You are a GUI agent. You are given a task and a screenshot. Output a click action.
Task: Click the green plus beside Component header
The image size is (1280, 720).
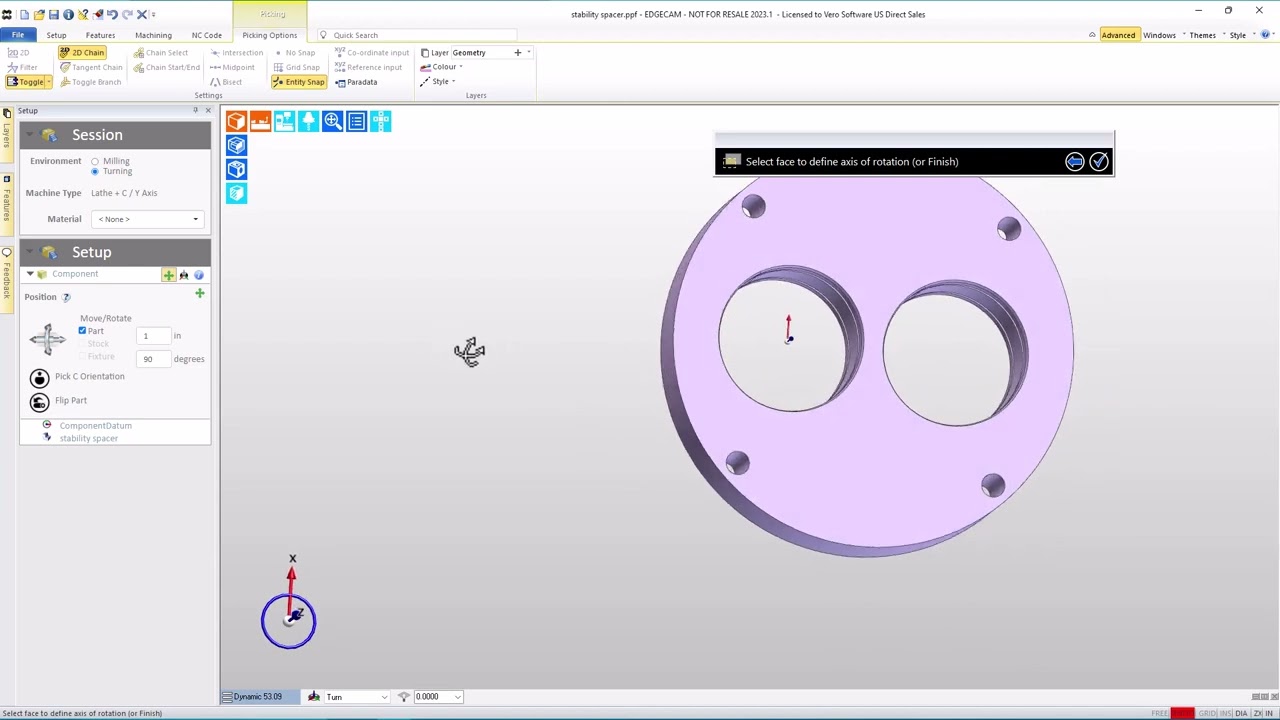pyautogui.click(x=168, y=275)
